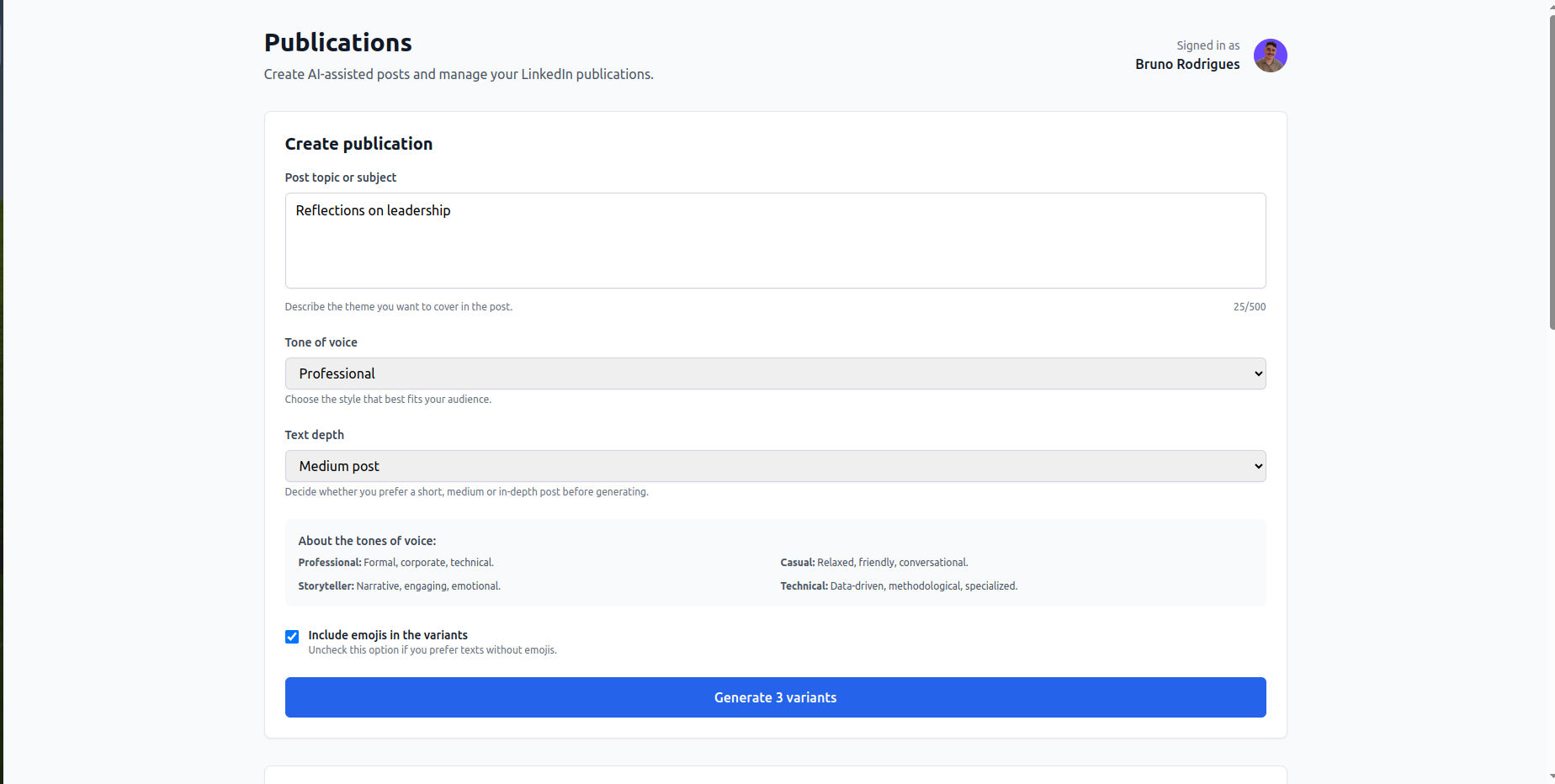Screen dimensions: 1555x784
Task: Click the 25/500 character counter
Action: [1249, 307]
